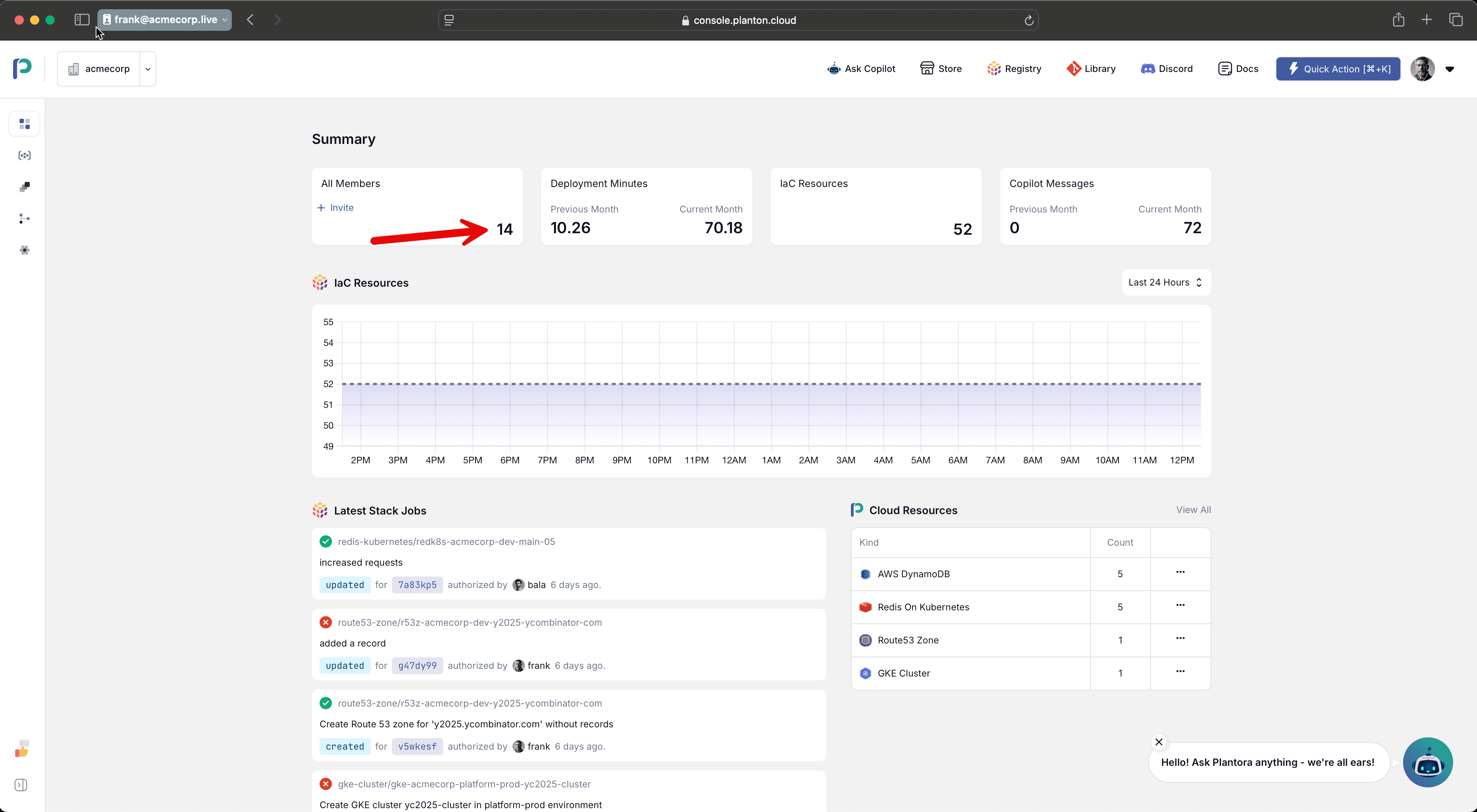Screen dimensions: 1477x812
Task: Click success status icon on redis-kubernetes job
Action: tap(325, 541)
